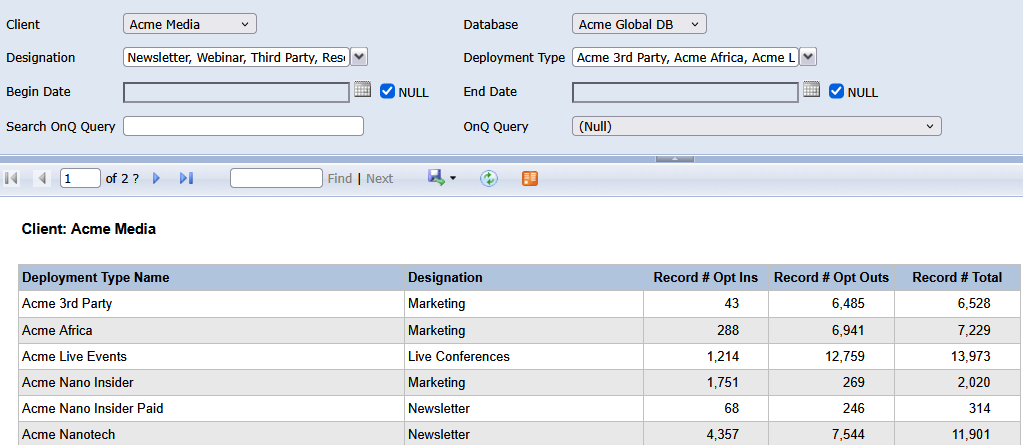The height and width of the screenshot is (445, 1023).
Task: Expand the Designation multi-select arrow
Action: 359,57
